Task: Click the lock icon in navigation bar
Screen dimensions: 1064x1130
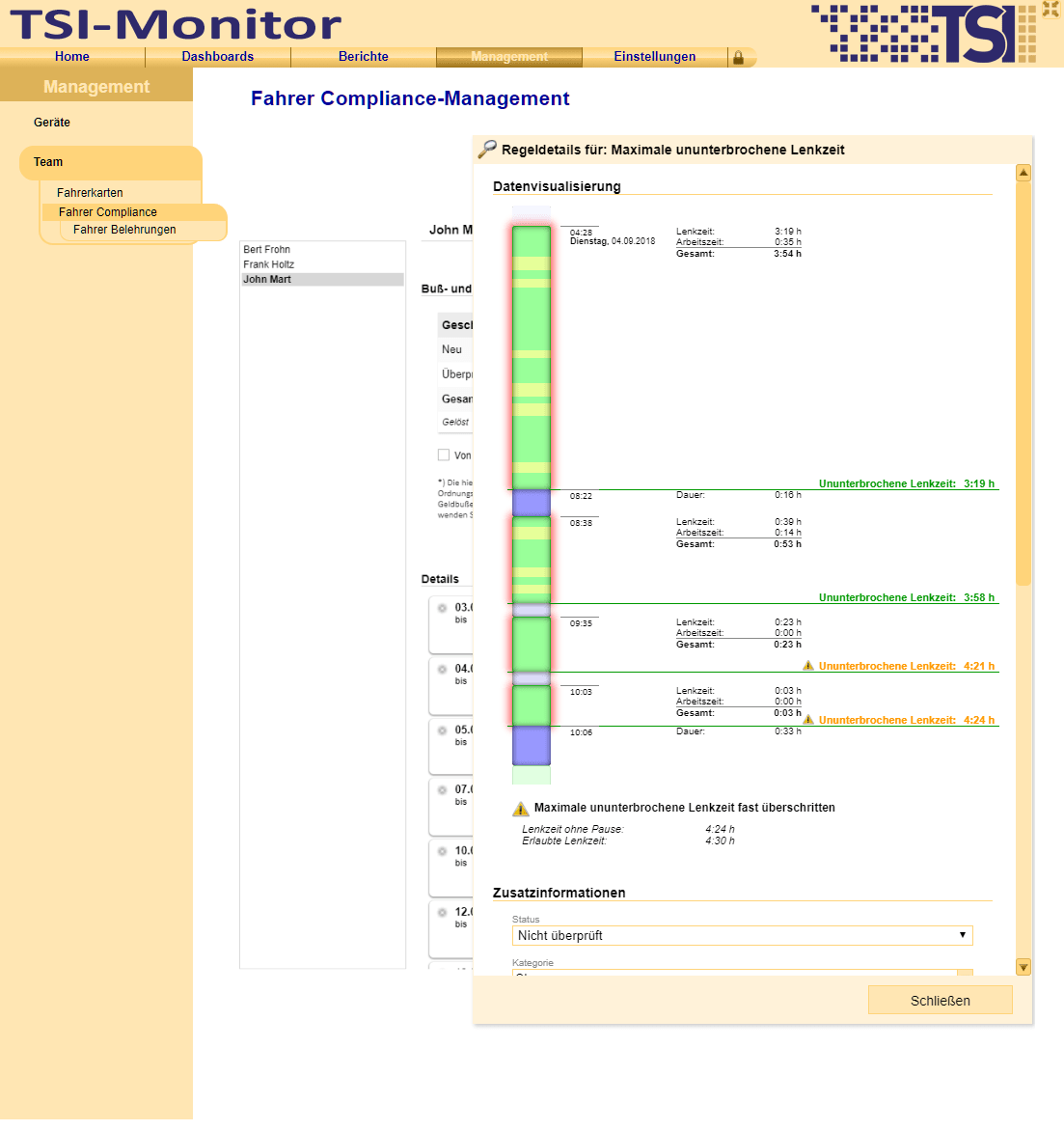Action: [738, 58]
